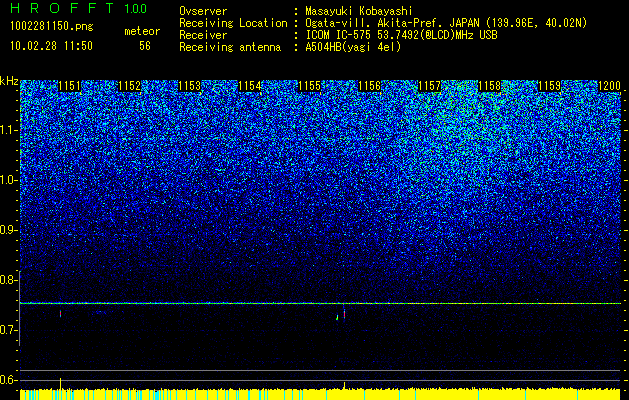Image resolution: width=629 pixels, height=400 pixels.
Task: Click the 1200 time marker
Action: [x=609, y=86]
